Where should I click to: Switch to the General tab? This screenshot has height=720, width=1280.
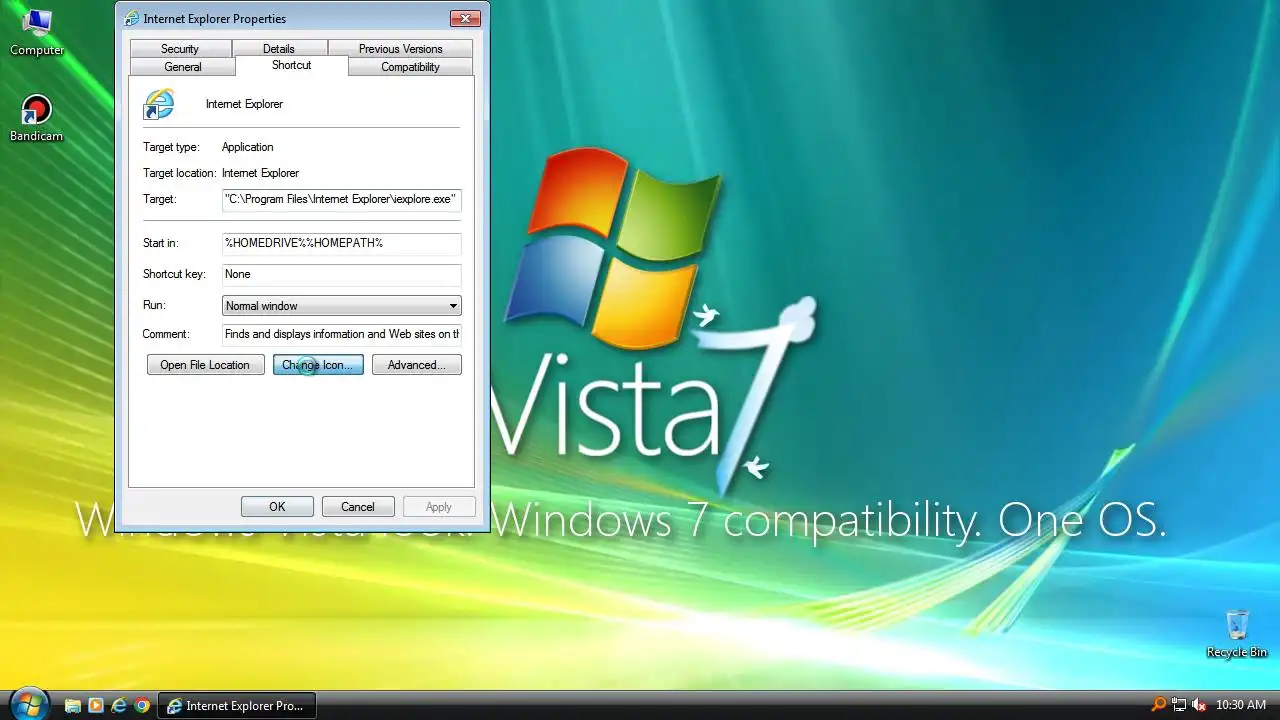click(x=183, y=66)
